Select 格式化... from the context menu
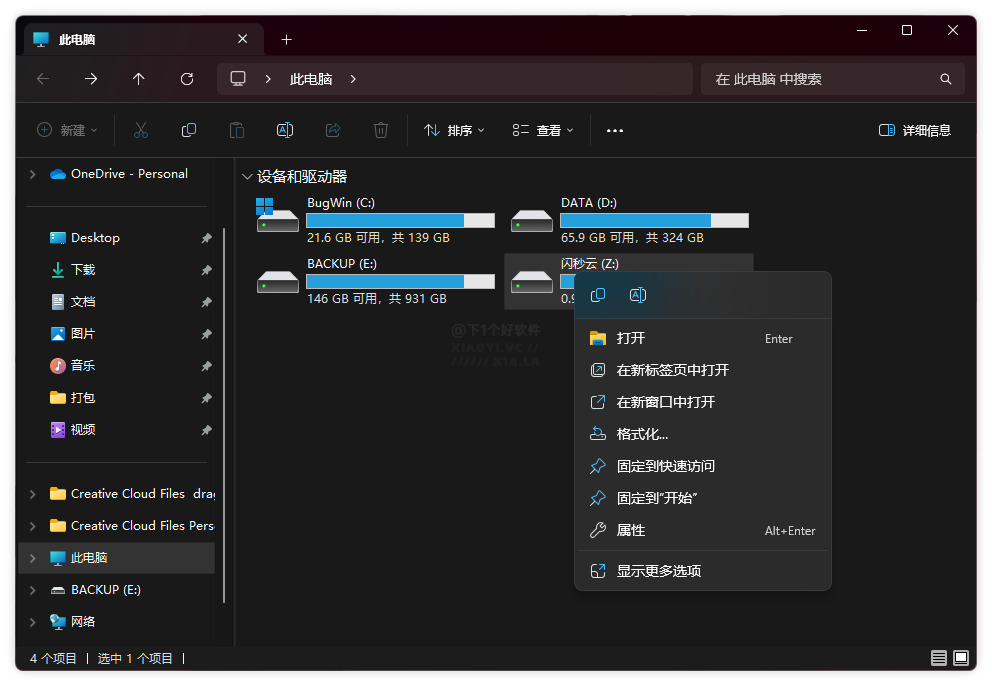This screenshot has height=686, width=992. [642, 434]
